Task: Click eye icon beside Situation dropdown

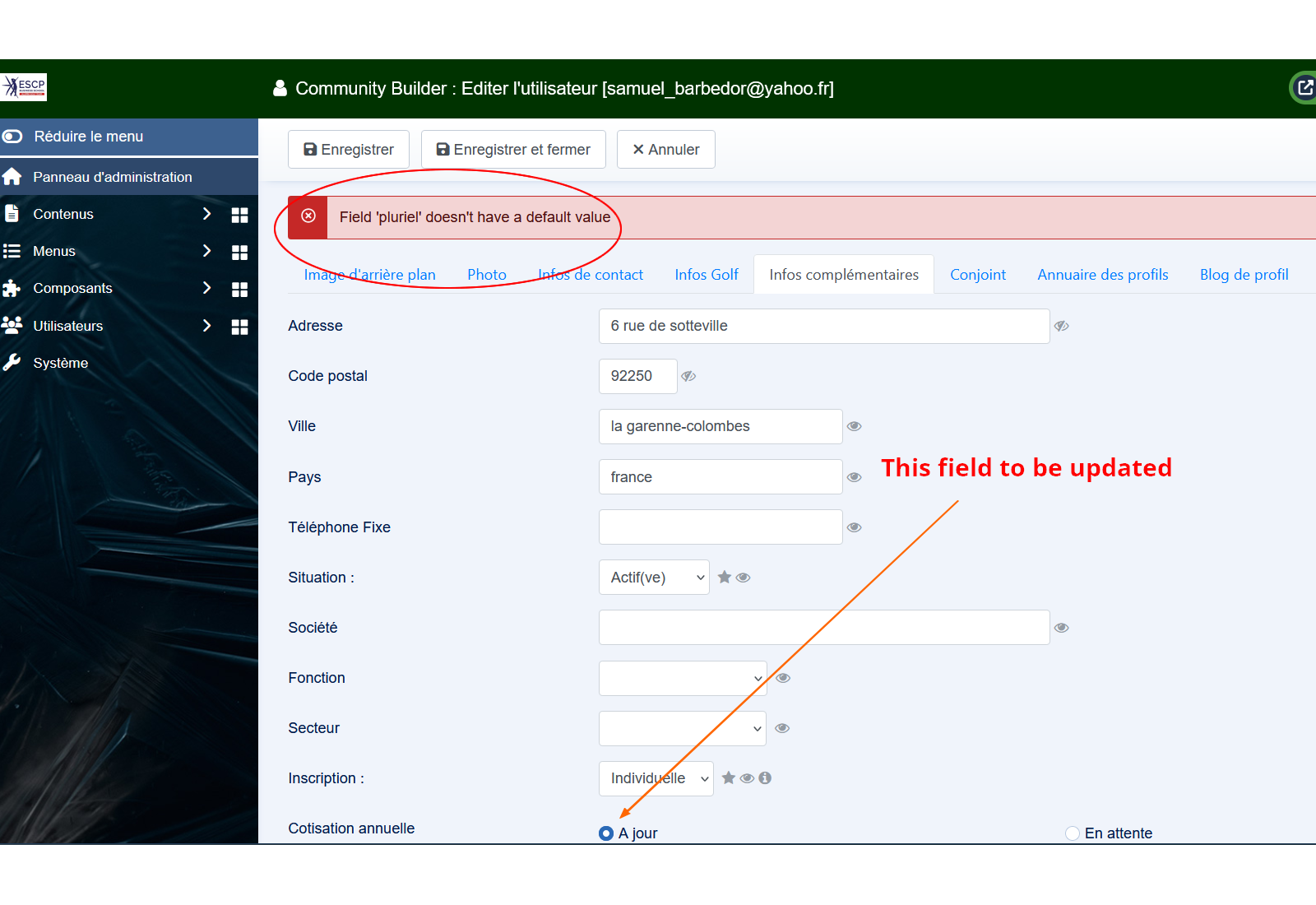Action: pos(743,578)
